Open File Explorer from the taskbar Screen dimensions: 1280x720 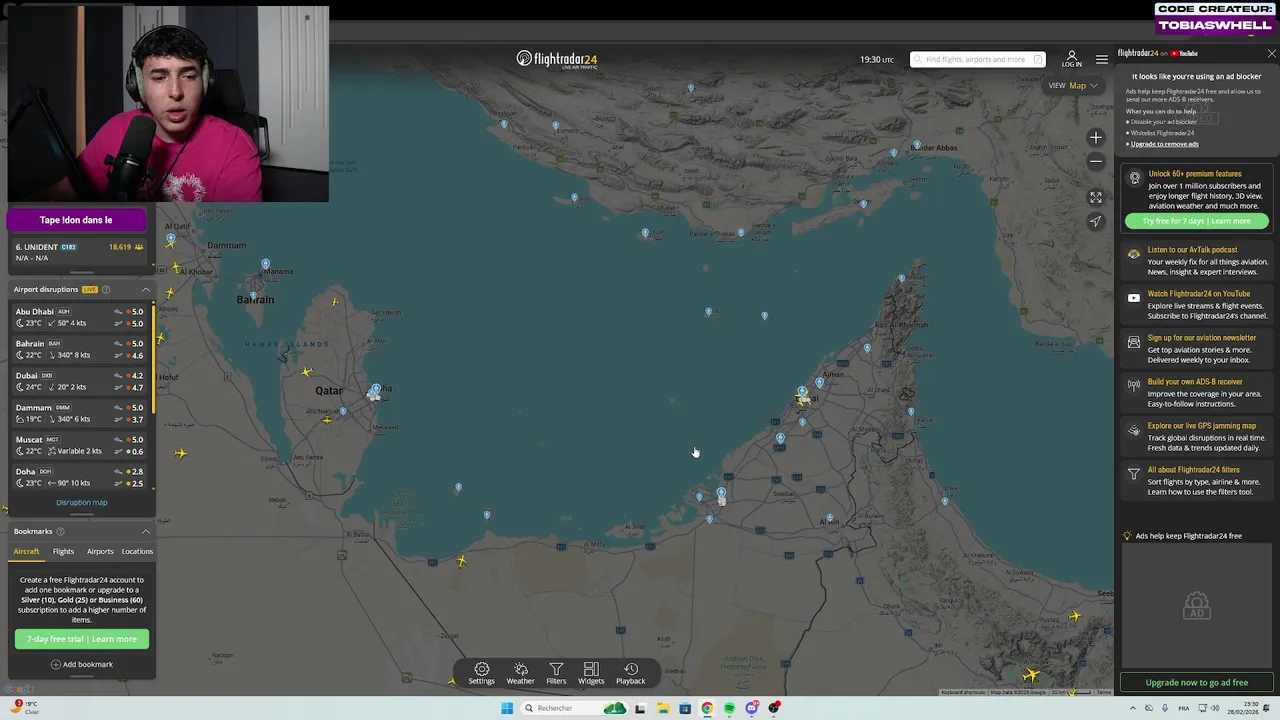pos(662,708)
